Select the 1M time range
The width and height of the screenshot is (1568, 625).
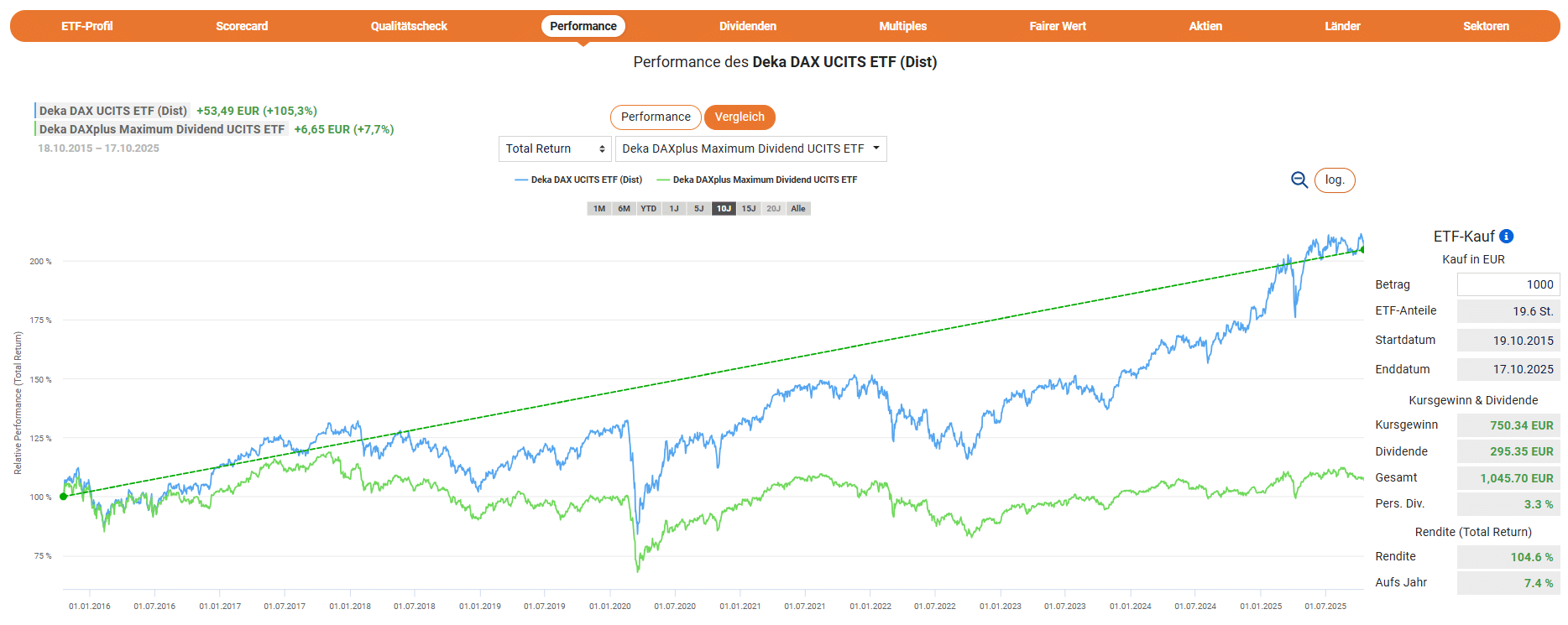[x=598, y=209]
